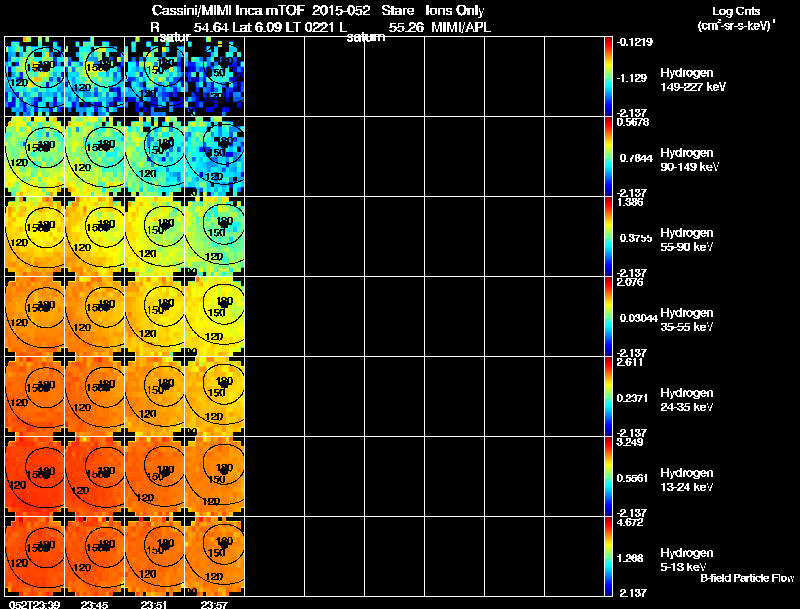This screenshot has width=800, height=609.
Task: Click the 'Ions Only' label in the title
Action: tap(455, 10)
